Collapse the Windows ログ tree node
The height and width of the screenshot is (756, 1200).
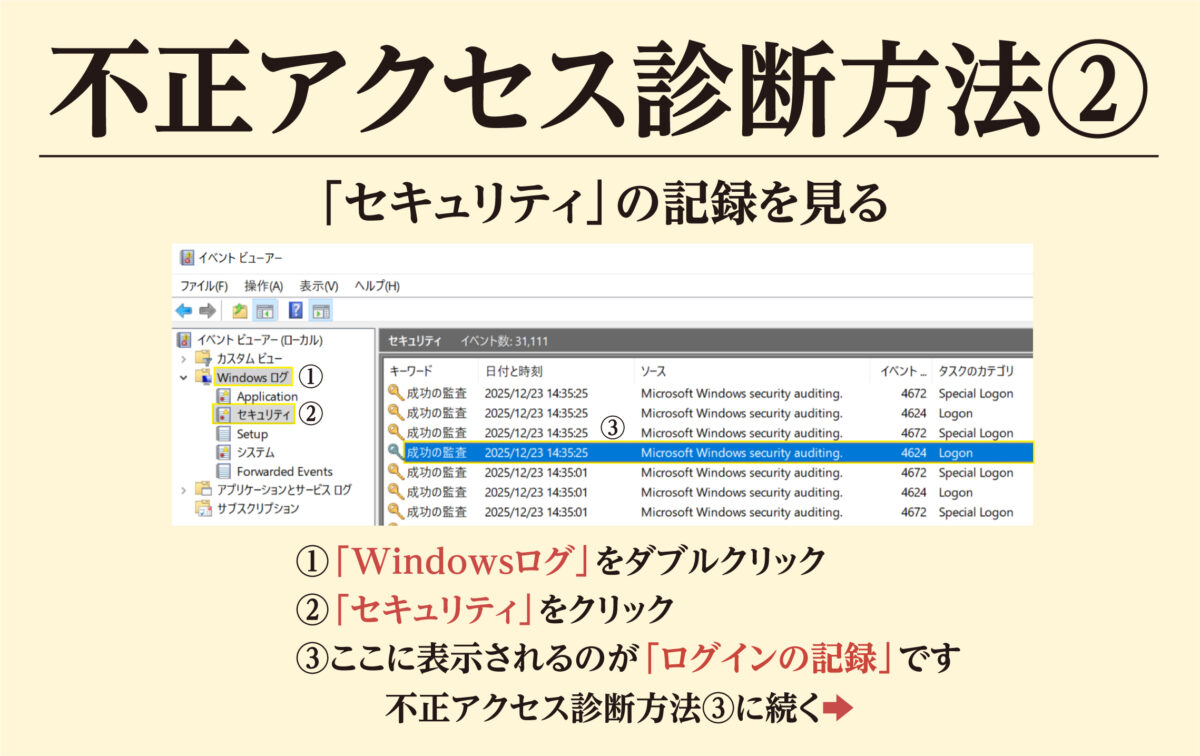point(184,378)
